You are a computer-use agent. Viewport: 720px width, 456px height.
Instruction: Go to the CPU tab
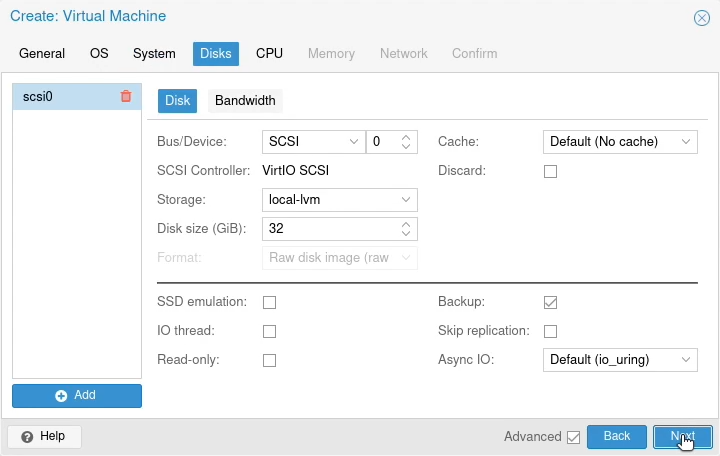coord(269,54)
